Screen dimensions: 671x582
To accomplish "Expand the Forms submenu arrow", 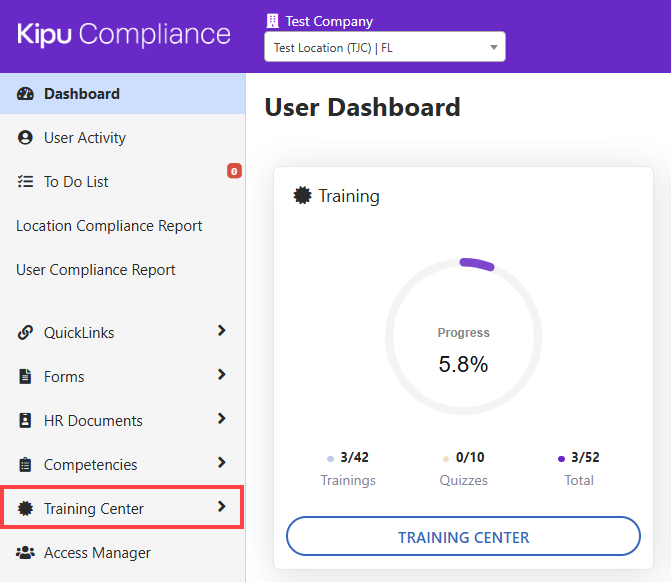I will [222, 375].
